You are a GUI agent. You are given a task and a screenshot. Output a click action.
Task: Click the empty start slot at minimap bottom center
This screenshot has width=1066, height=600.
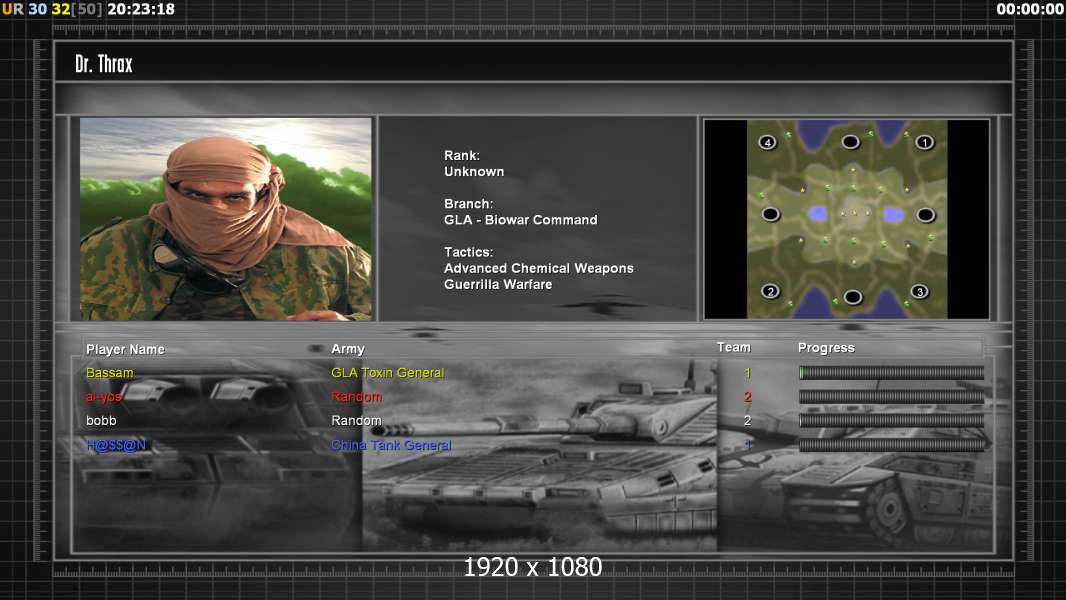coord(852,296)
